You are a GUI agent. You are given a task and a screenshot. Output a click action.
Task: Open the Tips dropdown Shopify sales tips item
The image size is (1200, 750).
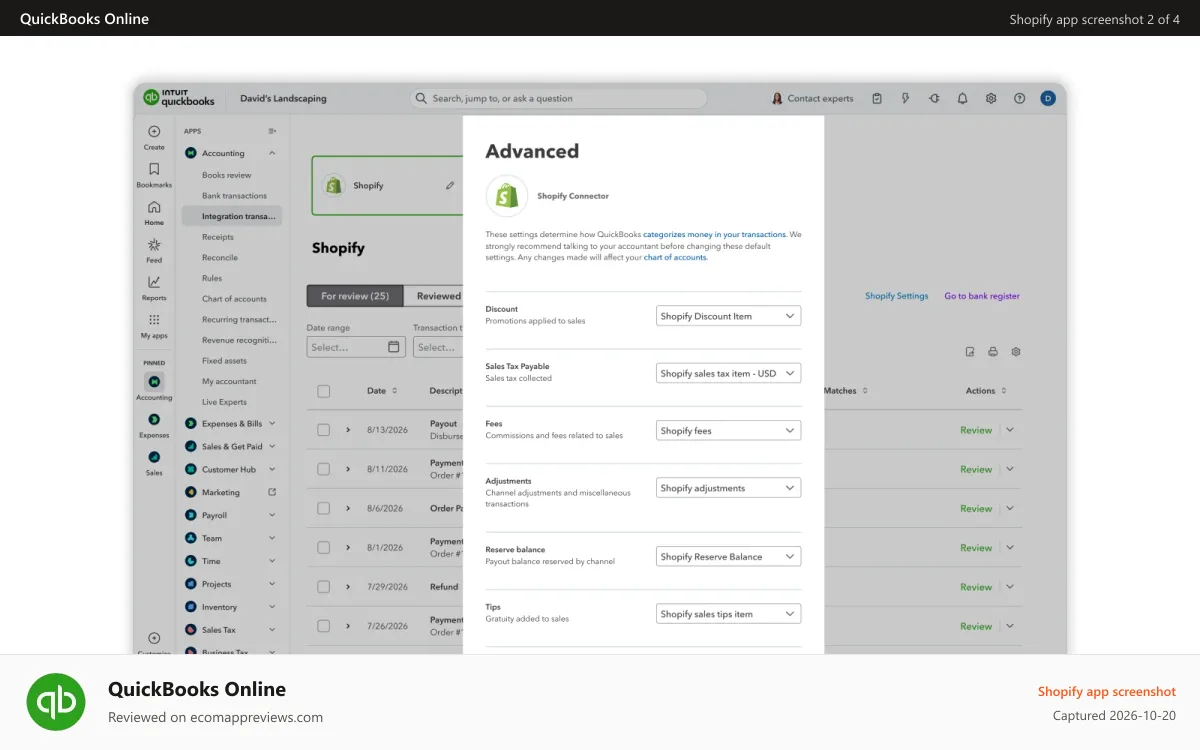pyautogui.click(x=728, y=614)
